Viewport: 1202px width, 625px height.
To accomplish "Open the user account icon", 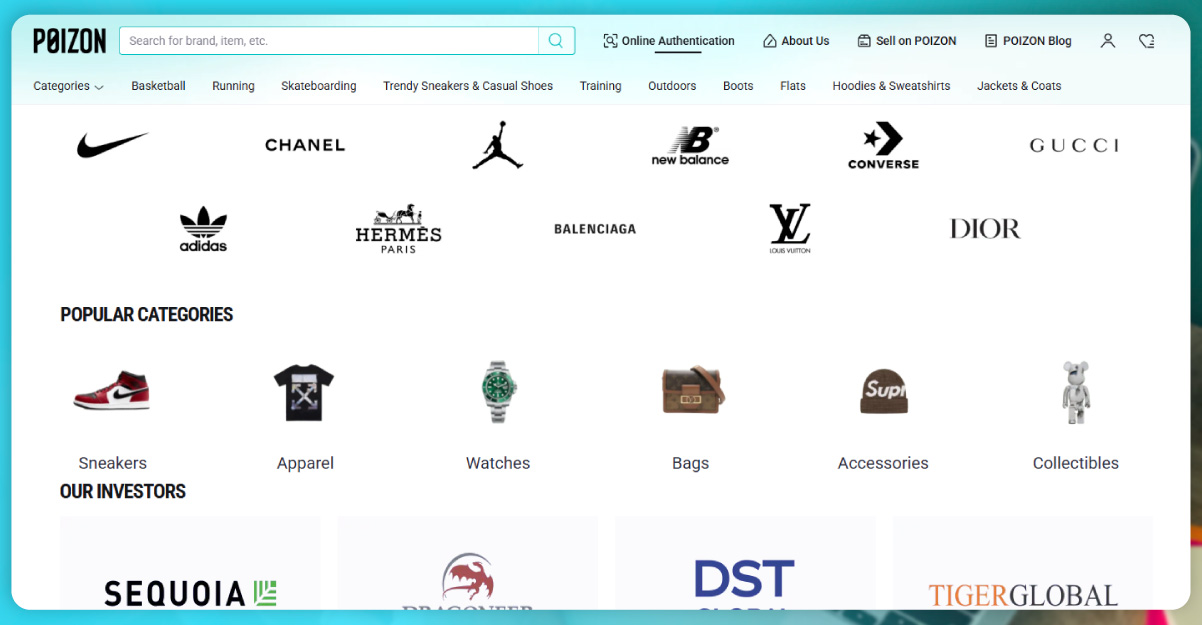I will (1107, 41).
